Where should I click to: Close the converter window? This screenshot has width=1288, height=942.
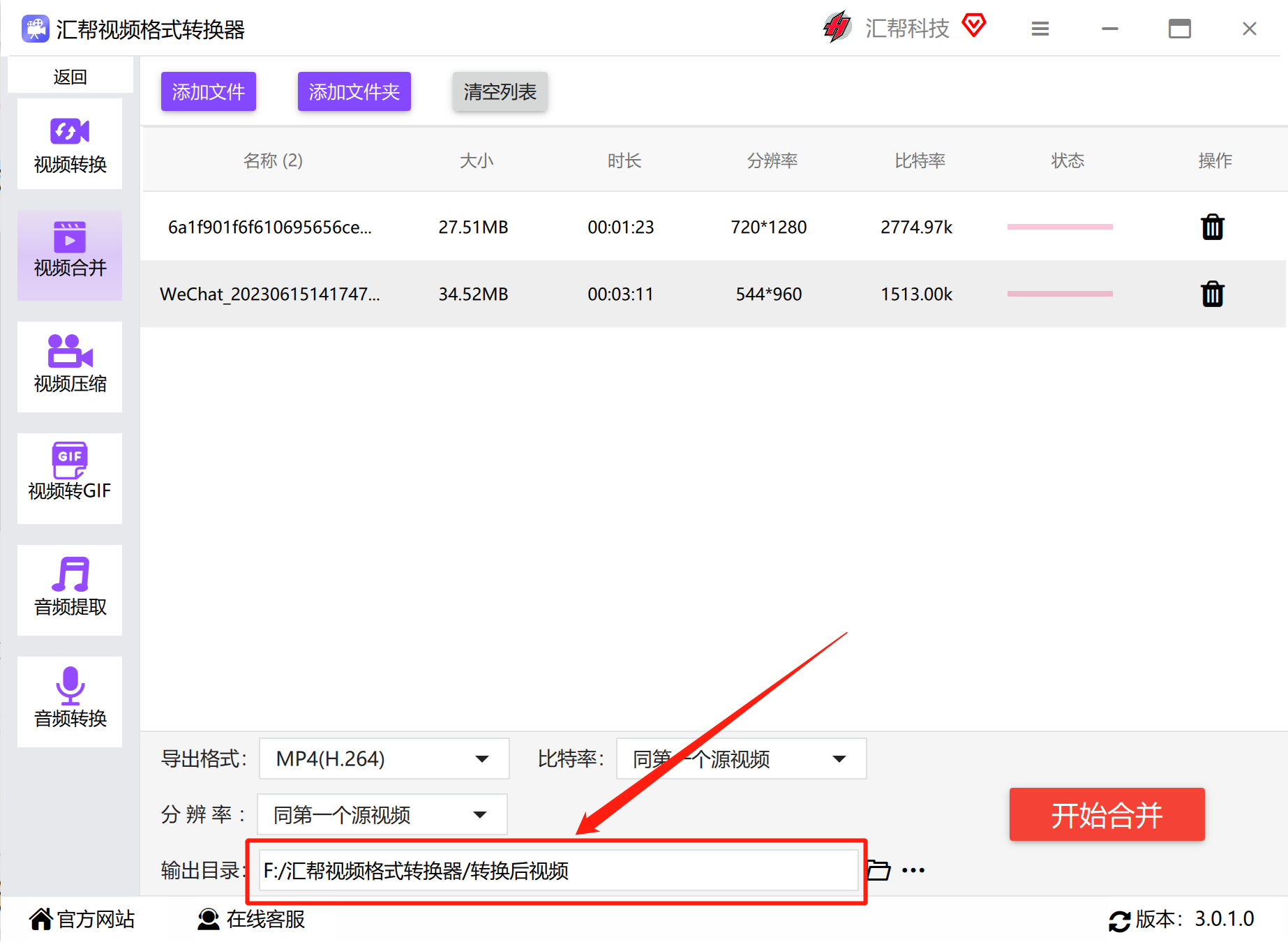click(x=1250, y=29)
